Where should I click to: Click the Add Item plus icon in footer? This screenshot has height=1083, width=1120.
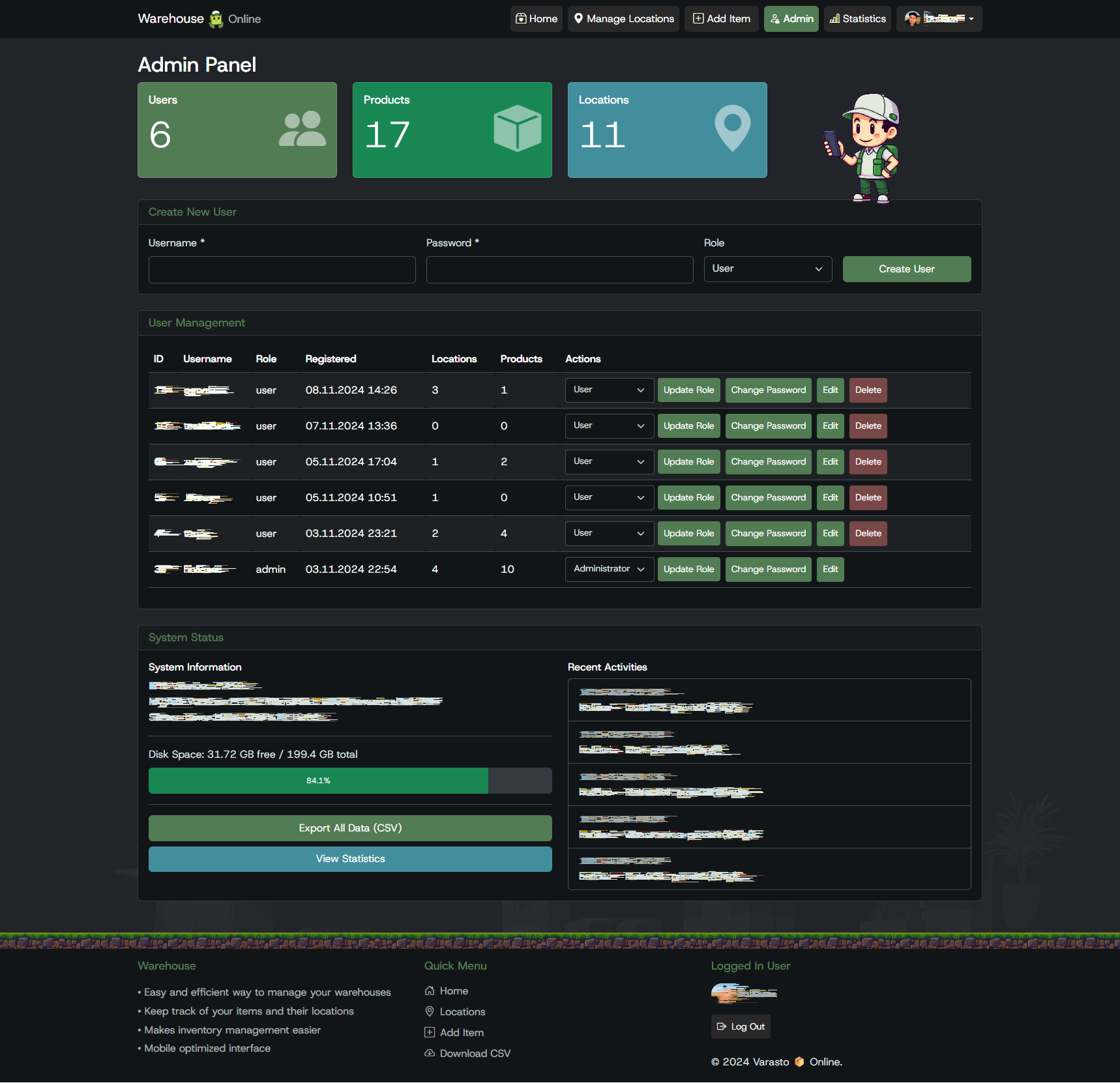click(430, 1032)
